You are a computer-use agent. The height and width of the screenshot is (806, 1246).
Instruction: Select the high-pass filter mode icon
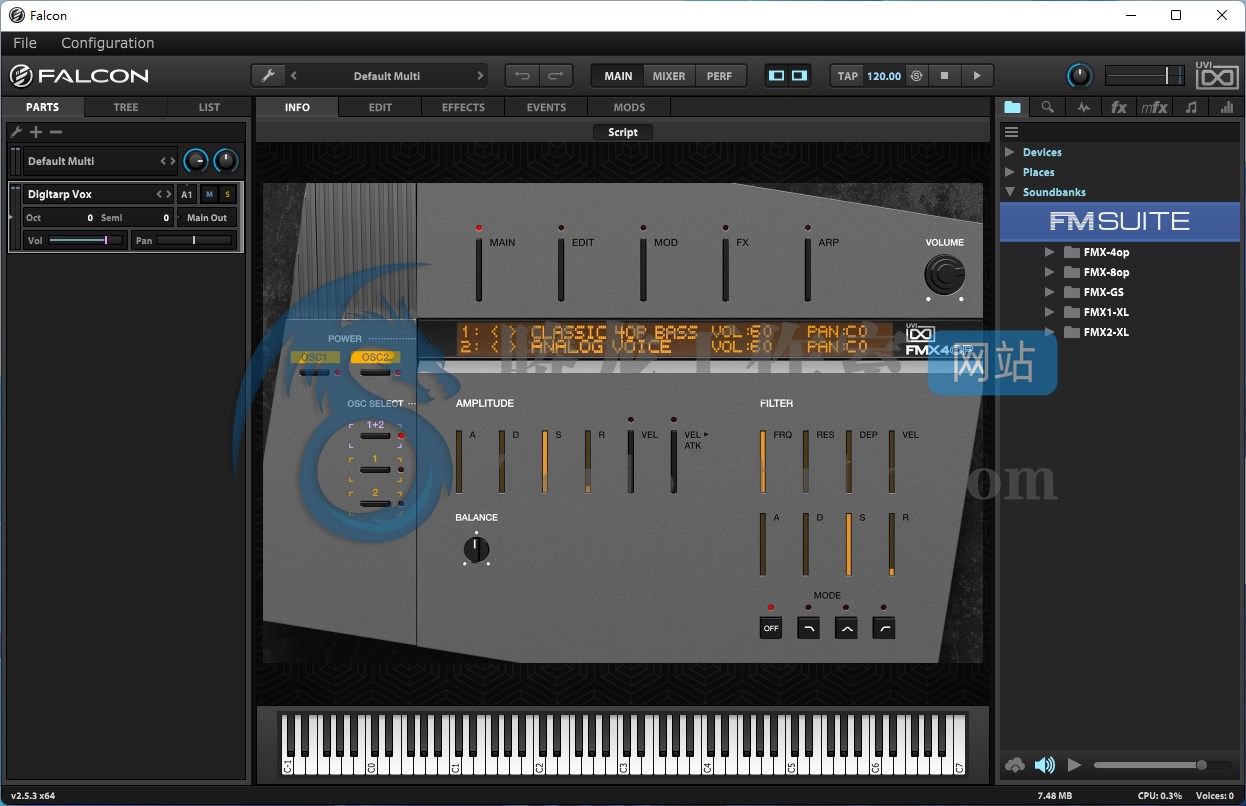[x=883, y=629]
